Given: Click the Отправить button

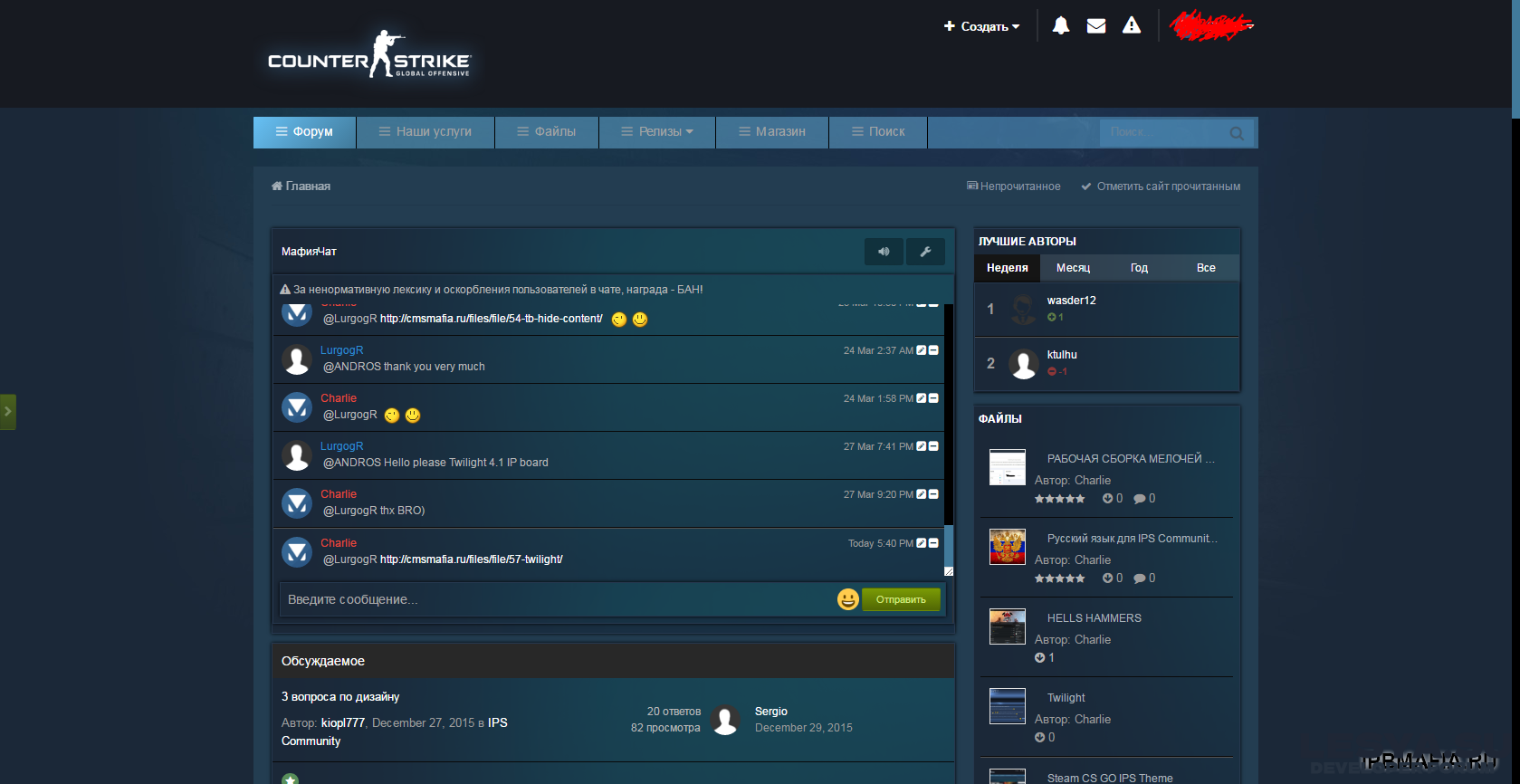Looking at the screenshot, I should (901, 599).
